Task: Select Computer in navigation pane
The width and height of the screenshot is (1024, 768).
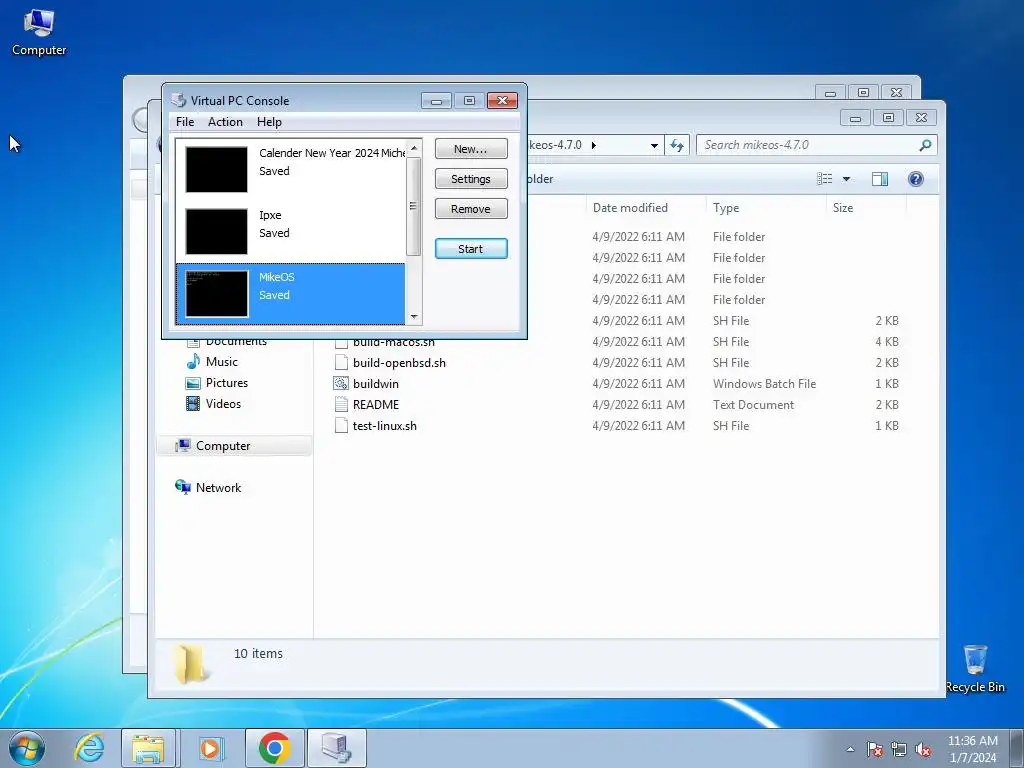Action: pos(223,445)
